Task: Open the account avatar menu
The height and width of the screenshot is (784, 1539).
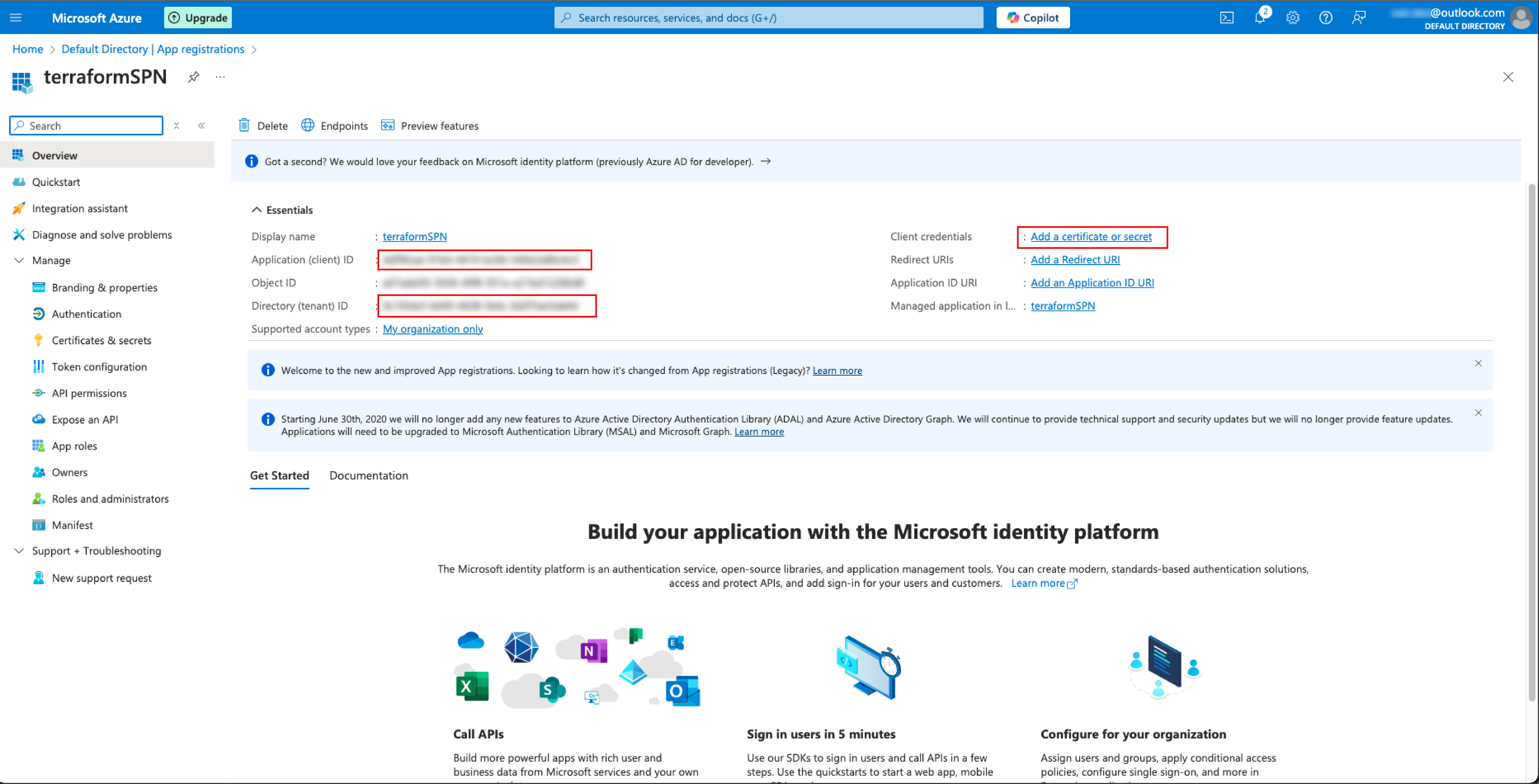Action: click(x=1521, y=18)
